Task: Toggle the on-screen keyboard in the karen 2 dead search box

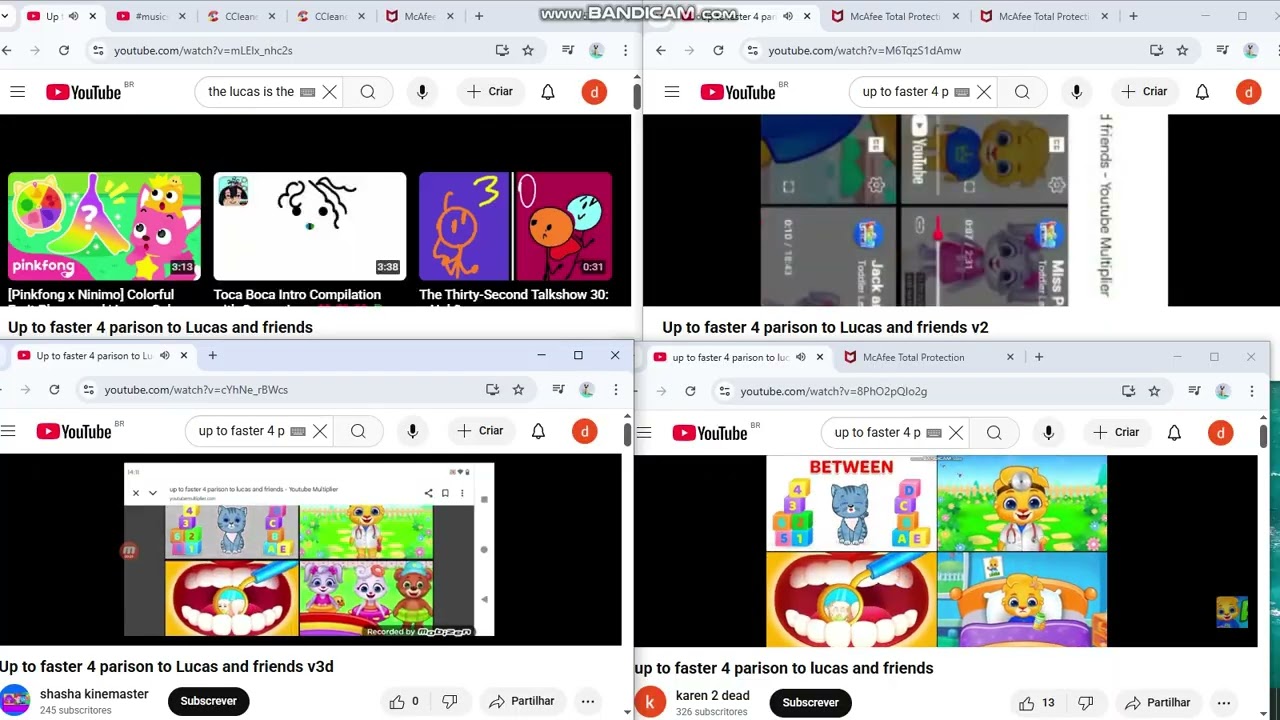Action: tap(934, 433)
